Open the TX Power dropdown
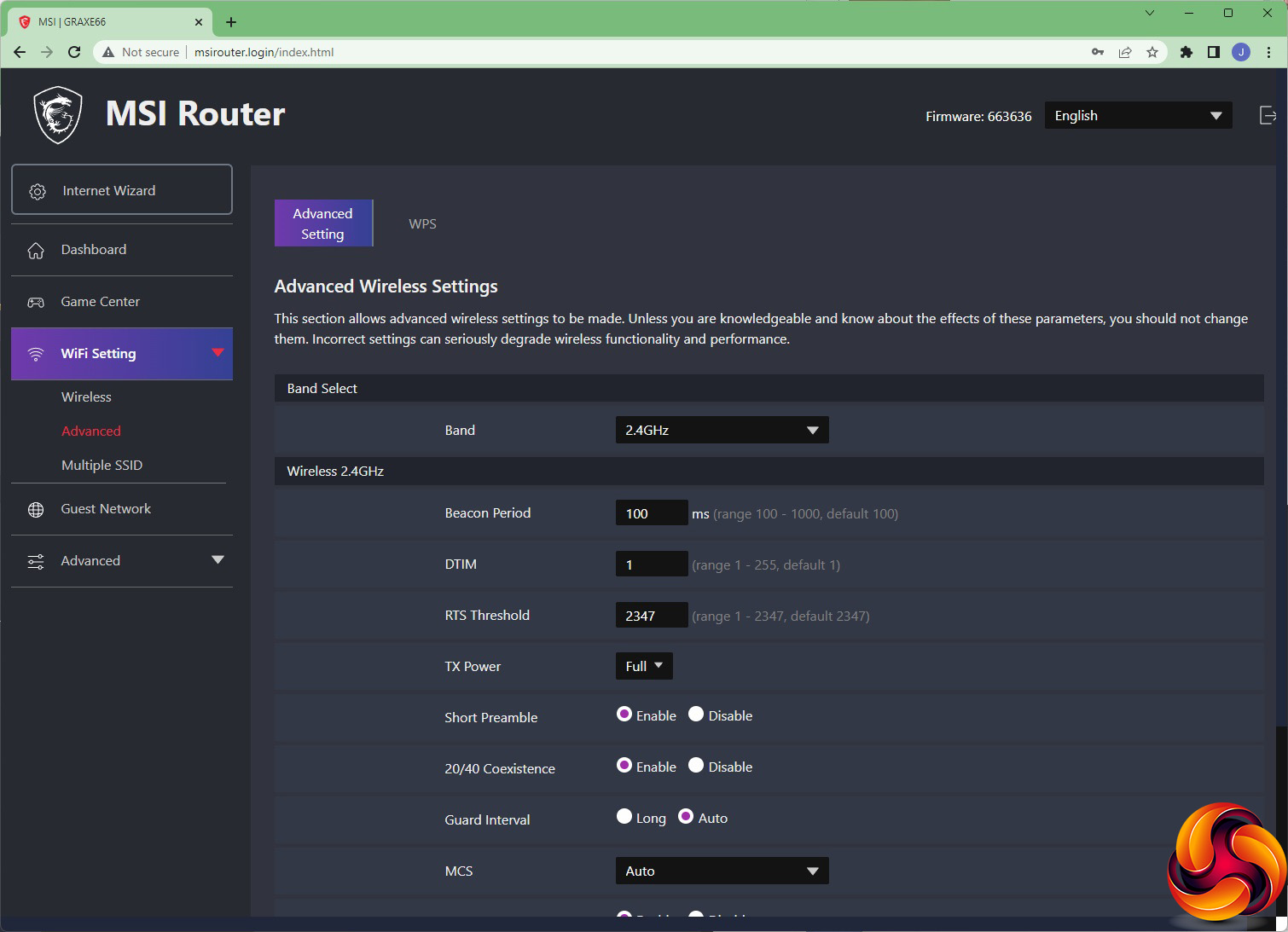The height and width of the screenshot is (932, 1288). (644, 666)
